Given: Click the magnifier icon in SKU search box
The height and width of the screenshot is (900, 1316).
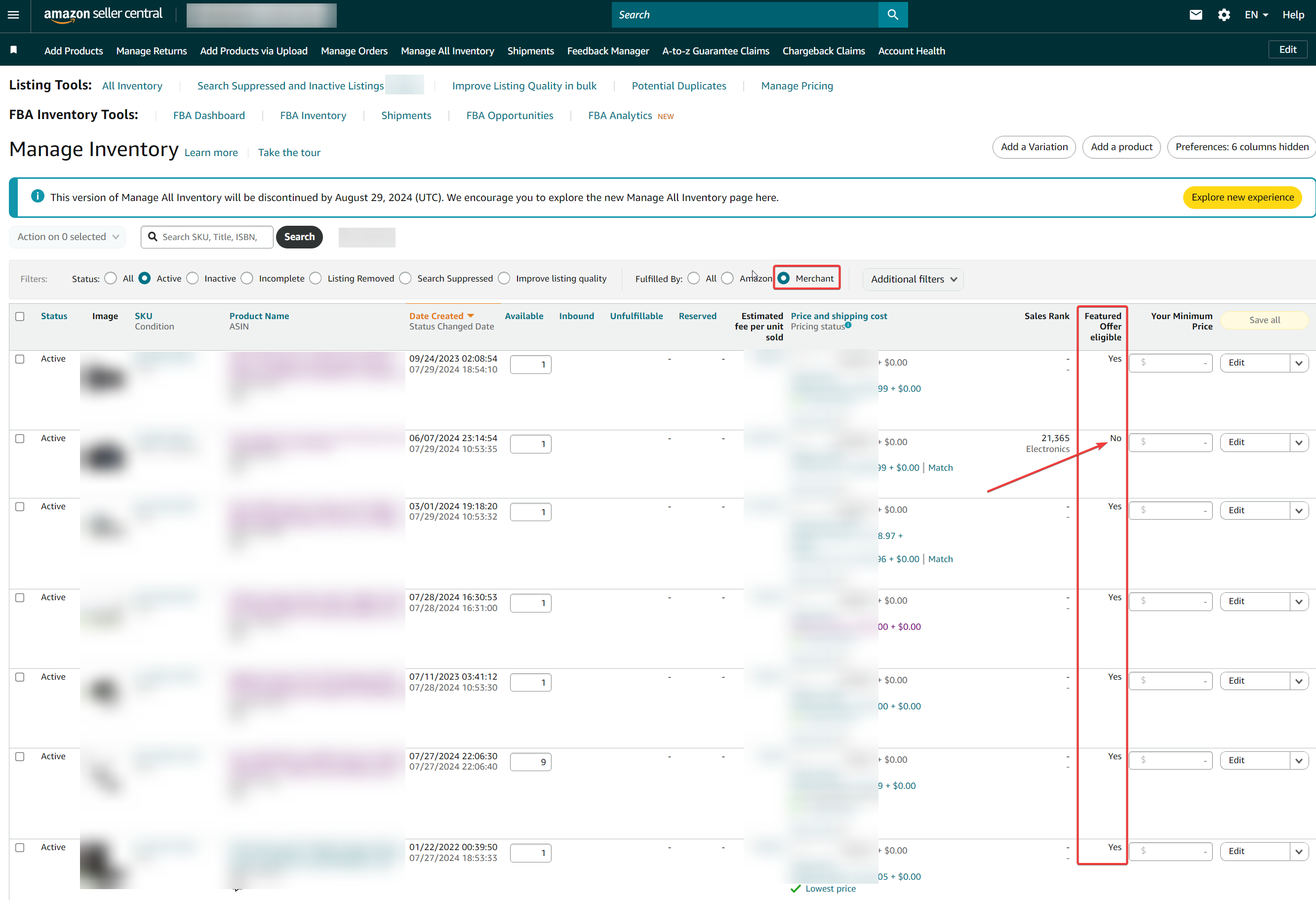Looking at the screenshot, I should [x=153, y=237].
